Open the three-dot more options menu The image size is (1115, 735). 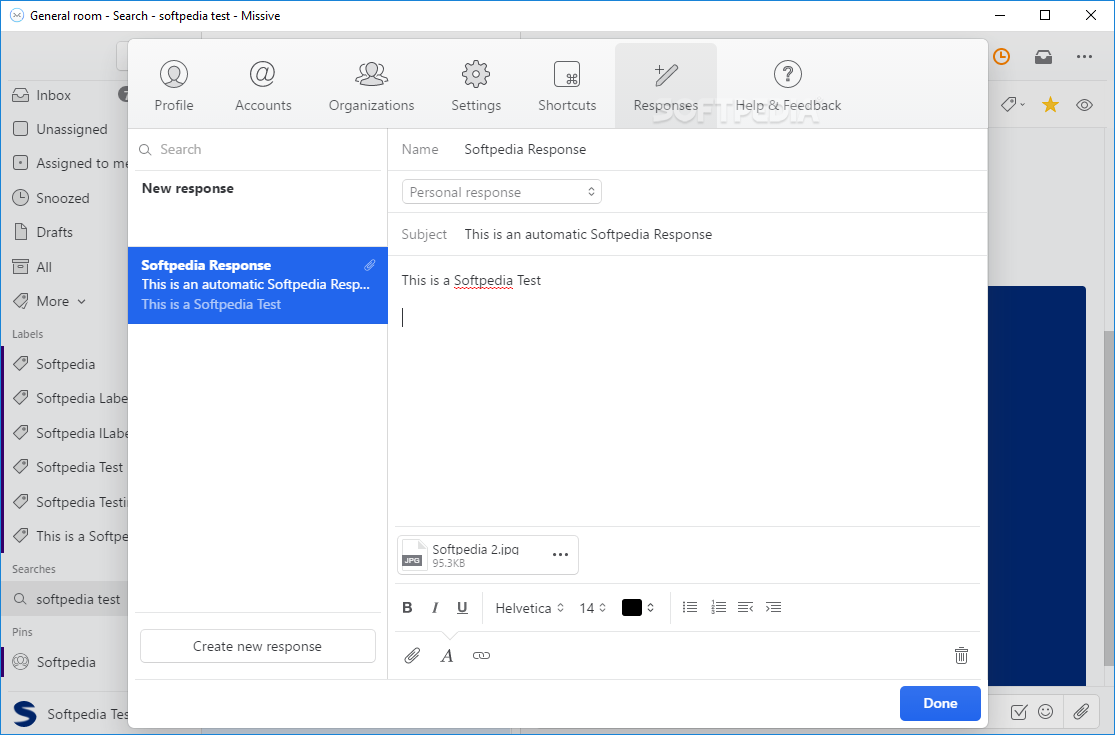(1084, 57)
